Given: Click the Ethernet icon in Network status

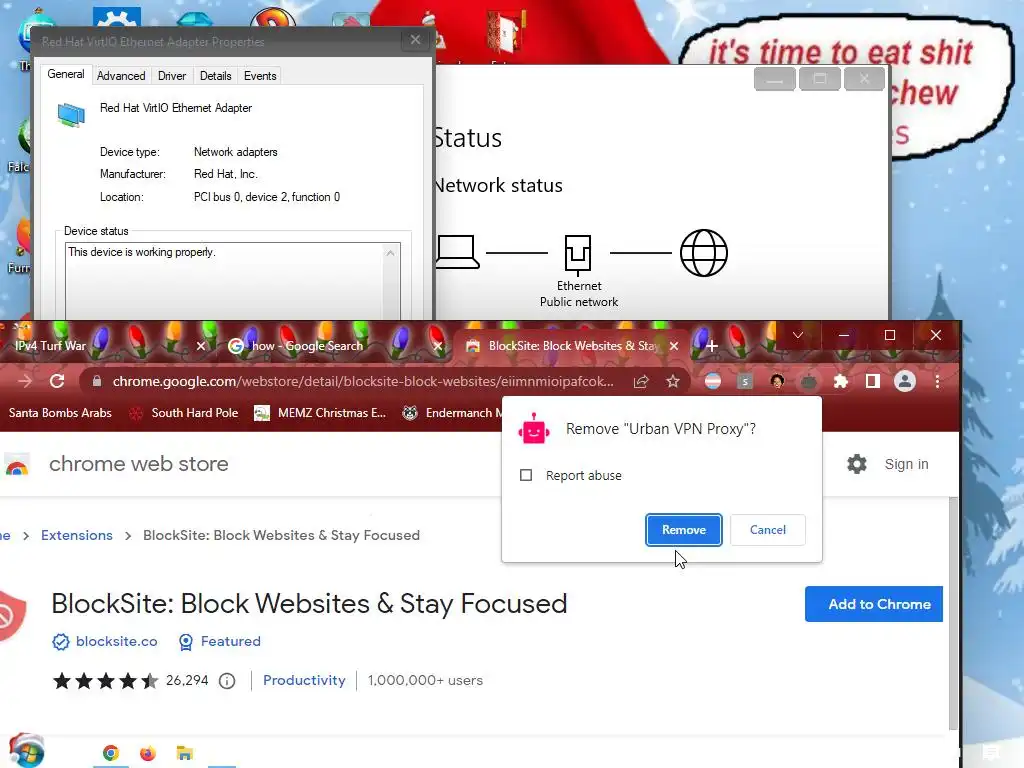Looking at the screenshot, I should pos(578,253).
